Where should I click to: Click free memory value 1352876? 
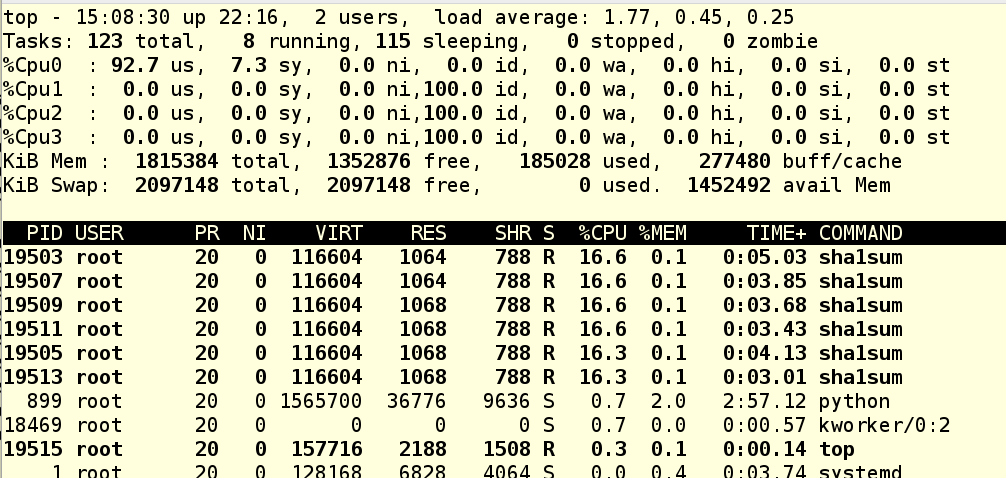369,161
